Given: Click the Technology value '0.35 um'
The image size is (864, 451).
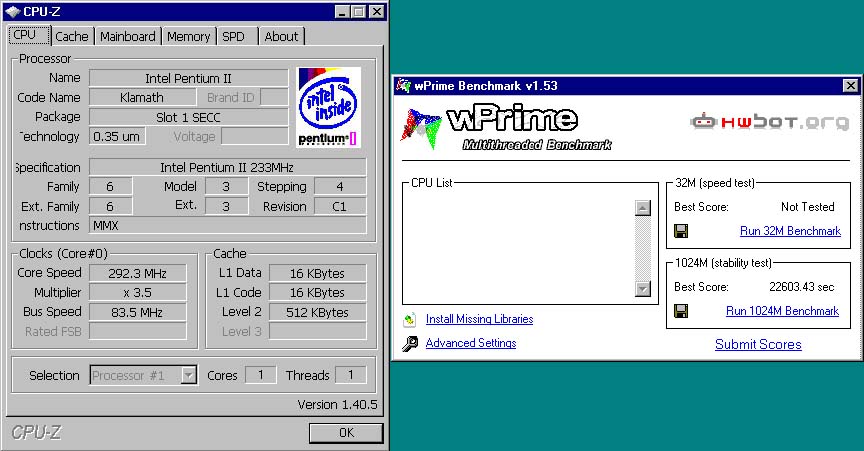Looking at the screenshot, I should 117,137.
